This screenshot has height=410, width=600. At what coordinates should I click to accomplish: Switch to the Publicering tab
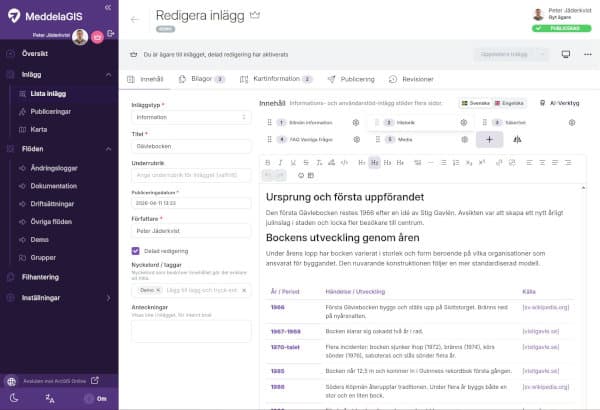[351, 79]
